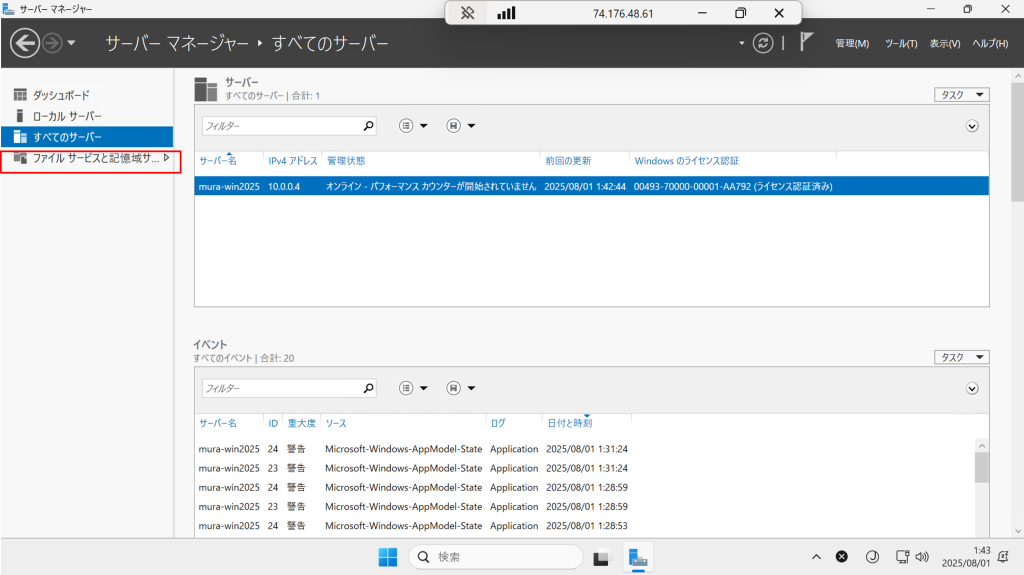
Task: Sort servers by 前回の更新 column
Action: coord(568,161)
